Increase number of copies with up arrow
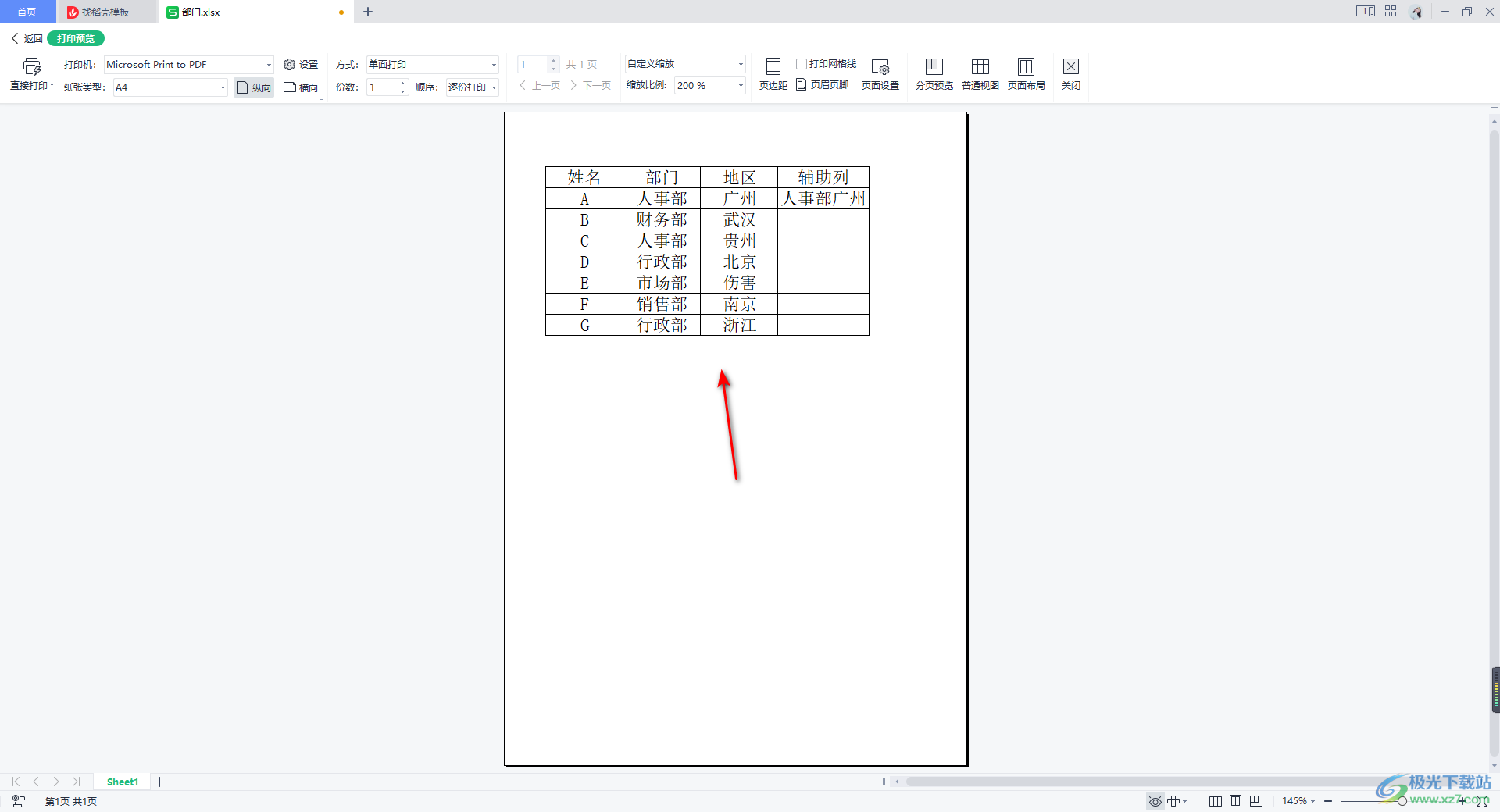This screenshot has height=812, width=1500. pyautogui.click(x=403, y=84)
